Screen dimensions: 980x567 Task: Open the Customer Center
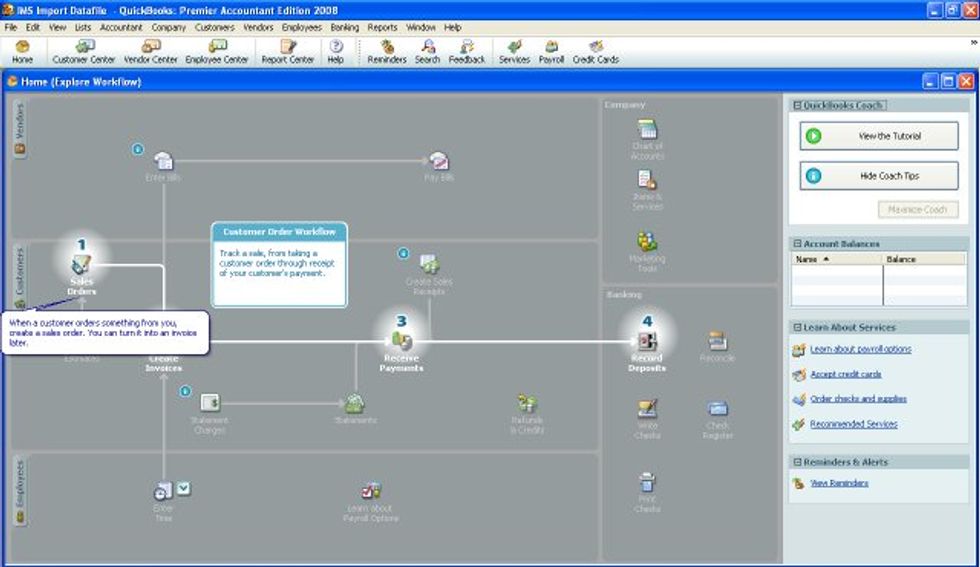[84, 51]
